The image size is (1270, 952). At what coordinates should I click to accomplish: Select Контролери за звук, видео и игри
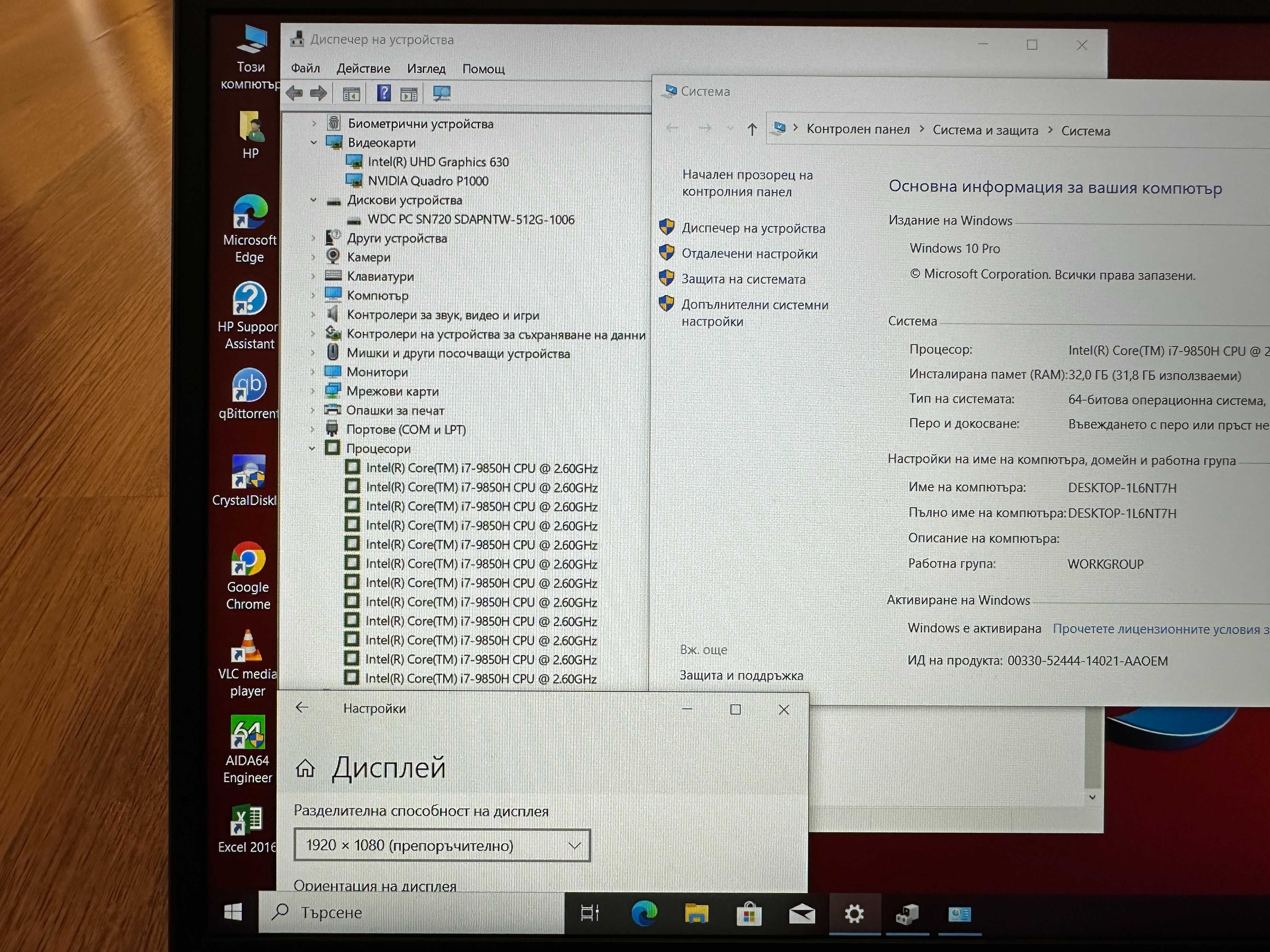[443, 315]
